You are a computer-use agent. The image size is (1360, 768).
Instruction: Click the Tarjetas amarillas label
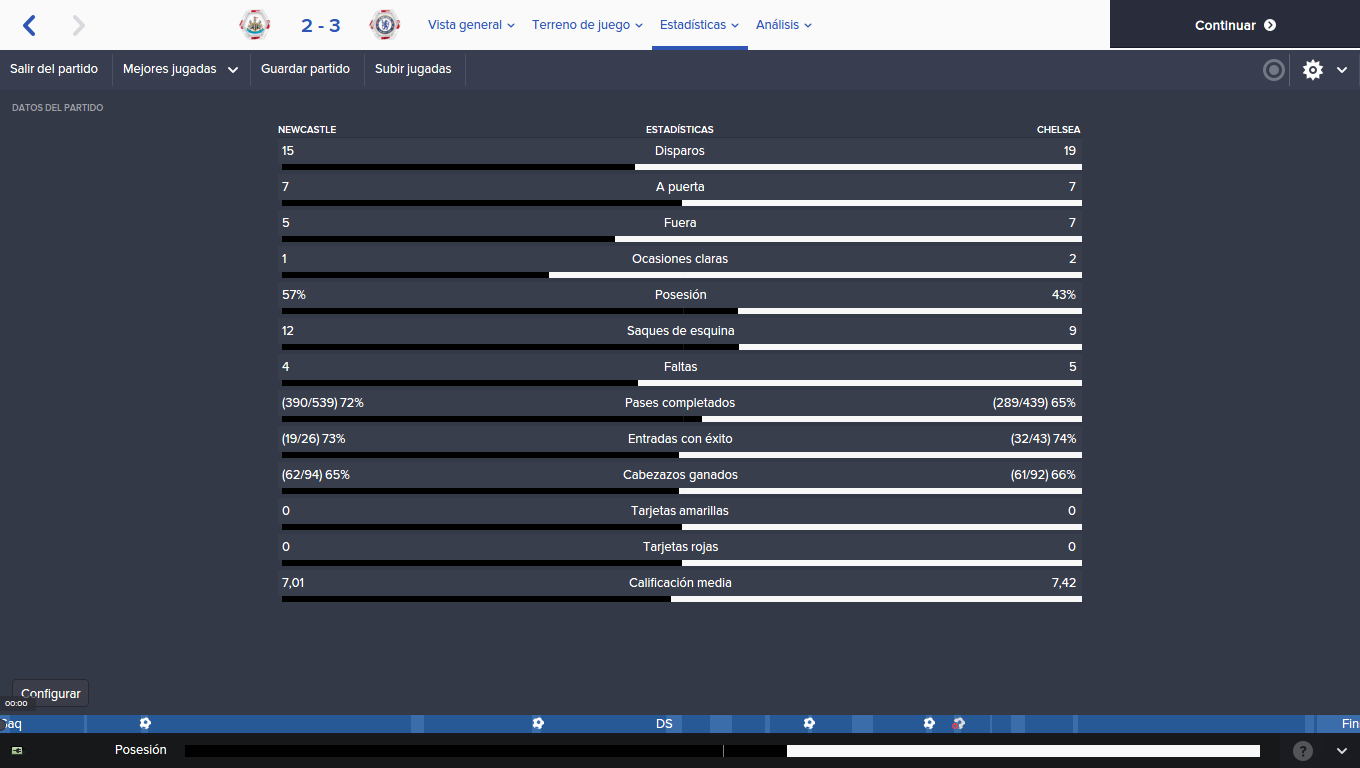[x=680, y=511]
